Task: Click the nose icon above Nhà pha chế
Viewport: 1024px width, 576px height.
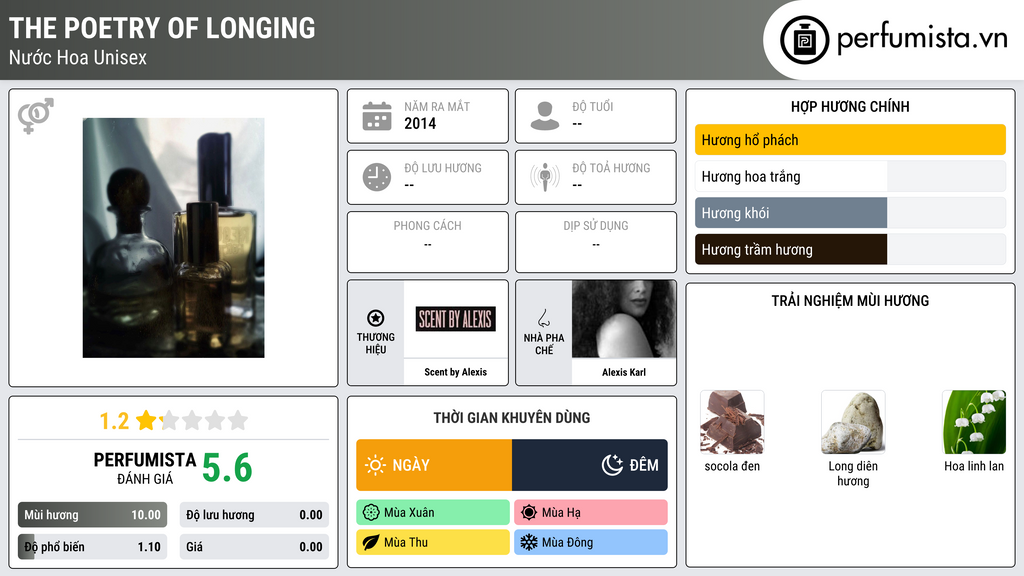Action: (543, 318)
